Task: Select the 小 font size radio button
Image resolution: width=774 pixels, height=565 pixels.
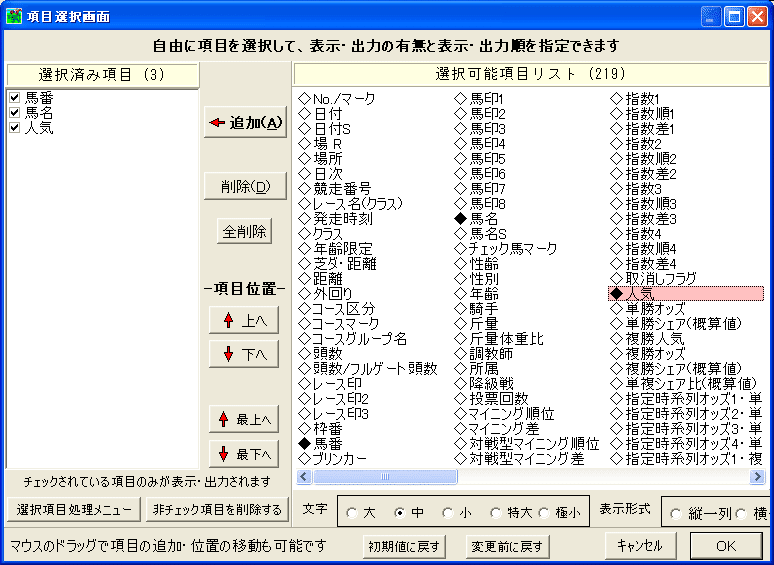Action: [x=448, y=513]
